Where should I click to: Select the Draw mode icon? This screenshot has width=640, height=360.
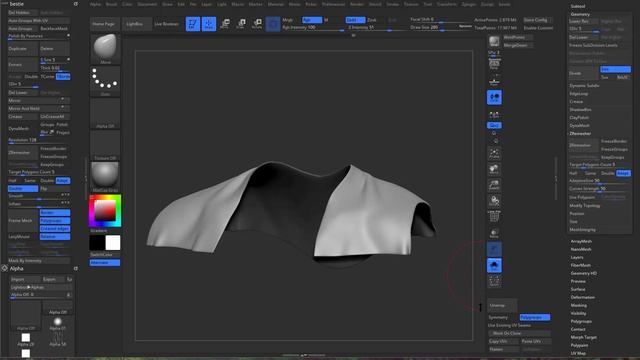coord(209,24)
